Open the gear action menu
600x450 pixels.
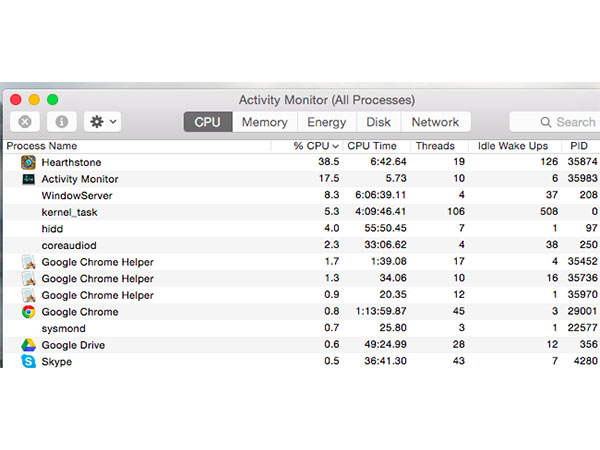(103, 122)
